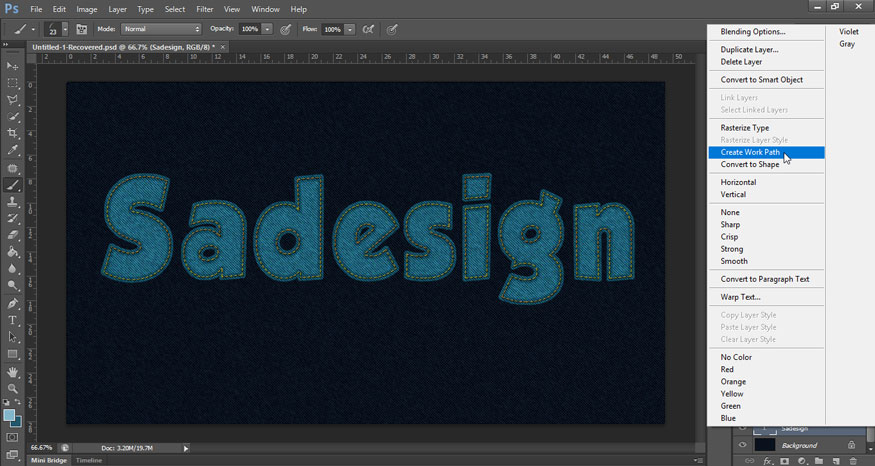Toggle Quick Mask mode
The height and width of the screenshot is (466, 875).
click(x=12, y=438)
